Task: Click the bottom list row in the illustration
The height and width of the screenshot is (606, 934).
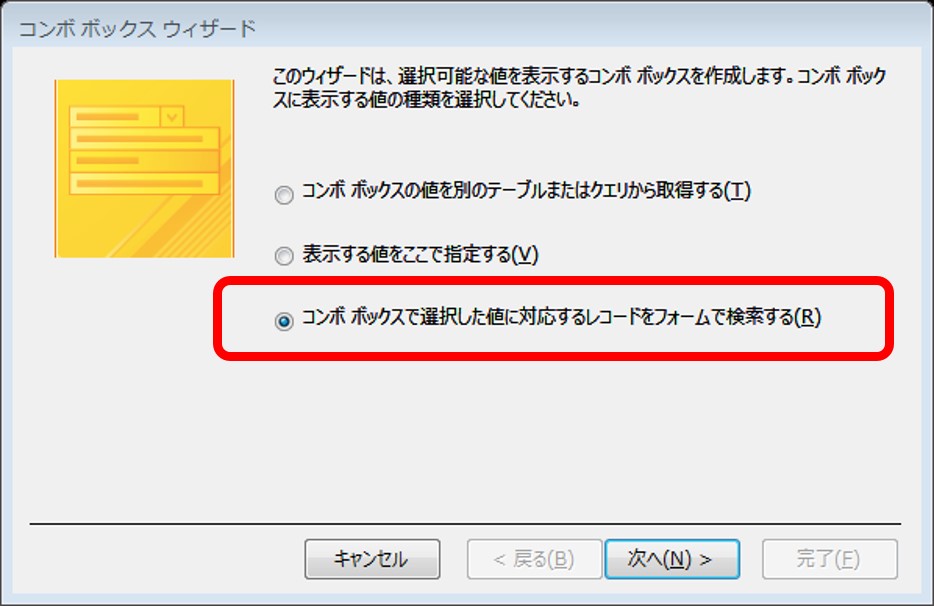Action: click(x=145, y=184)
